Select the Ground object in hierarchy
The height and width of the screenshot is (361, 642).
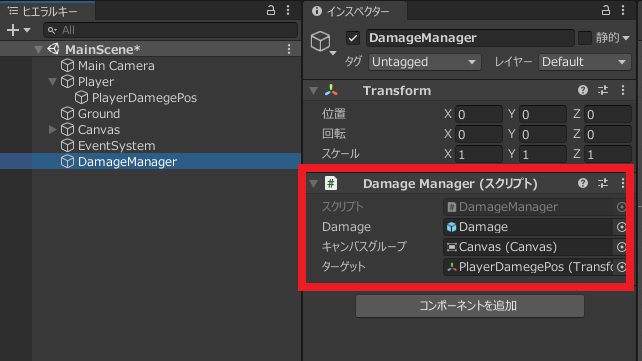(99, 113)
